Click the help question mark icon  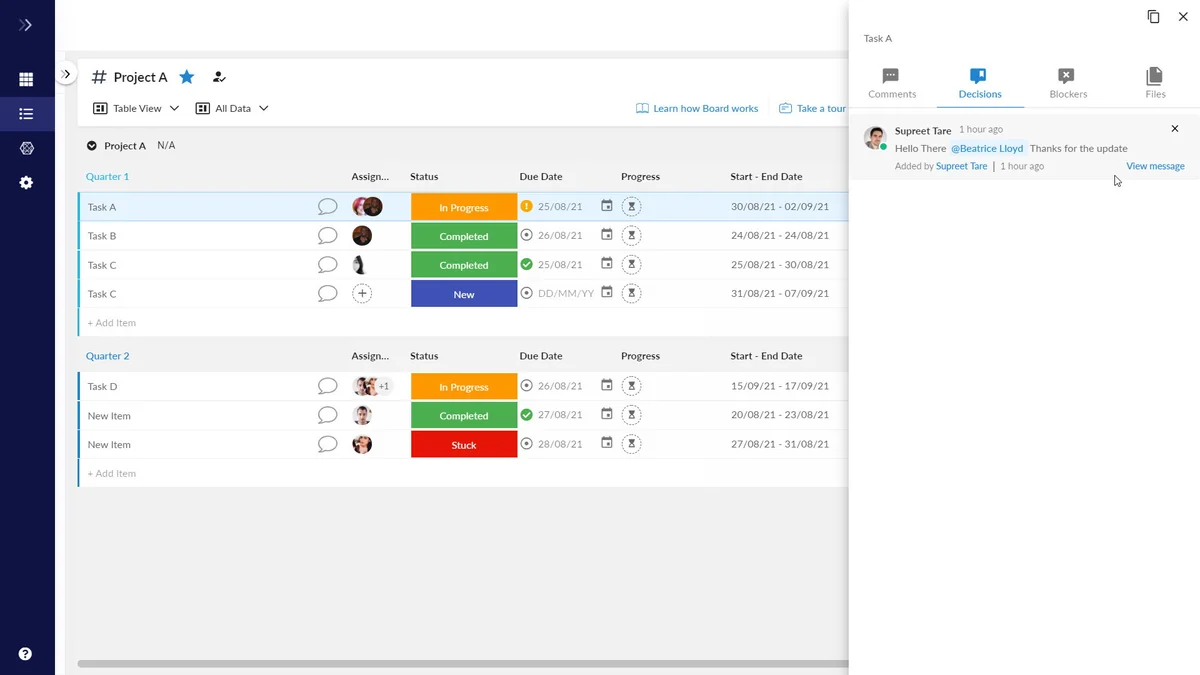point(25,654)
